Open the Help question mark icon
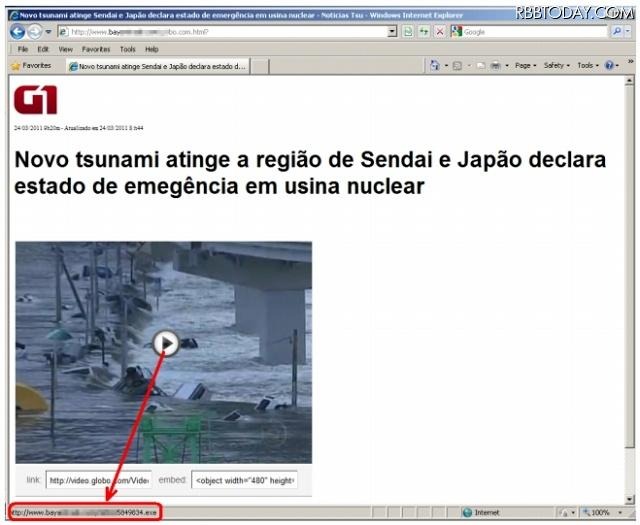Viewport: 640px width, 525px height. point(609,65)
